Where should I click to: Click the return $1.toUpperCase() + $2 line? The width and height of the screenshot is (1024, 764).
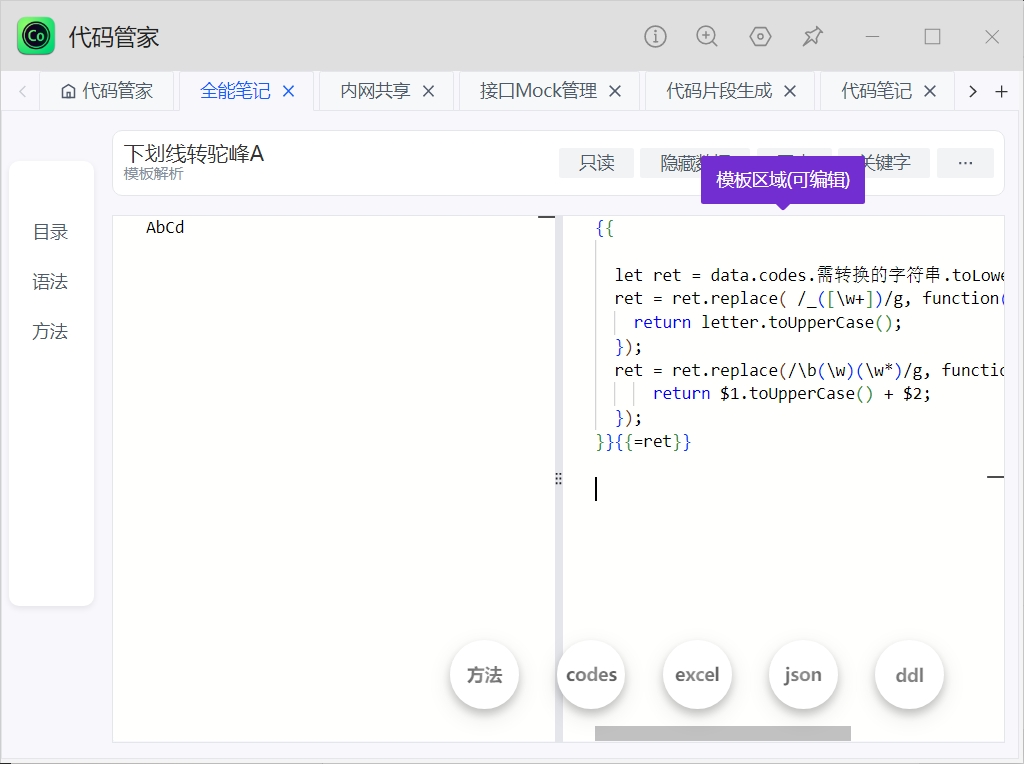tap(792, 394)
